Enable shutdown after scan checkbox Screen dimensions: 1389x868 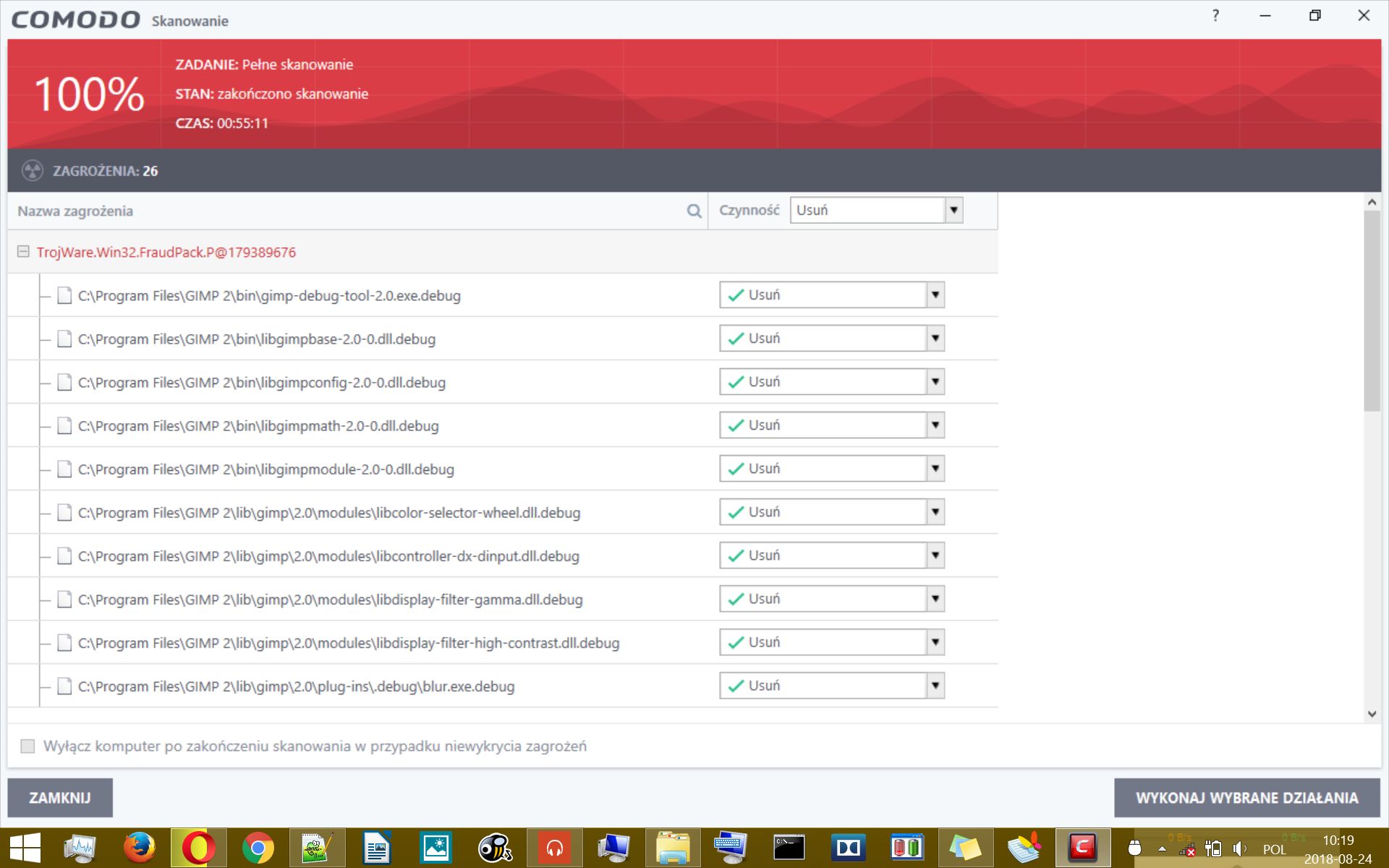(27, 746)
